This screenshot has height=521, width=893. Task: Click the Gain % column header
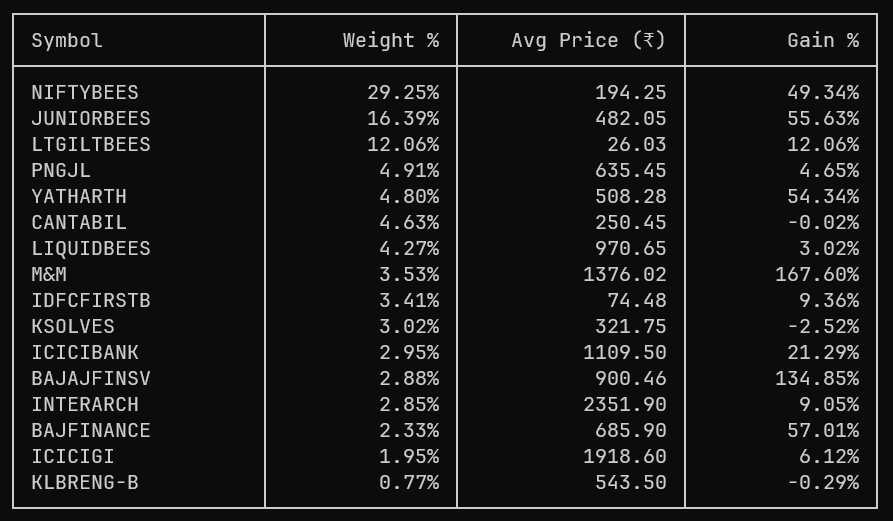822,41
